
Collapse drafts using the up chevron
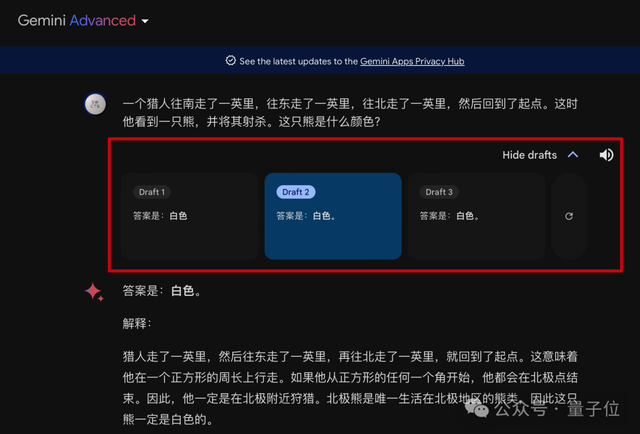(x=573, y=155)
